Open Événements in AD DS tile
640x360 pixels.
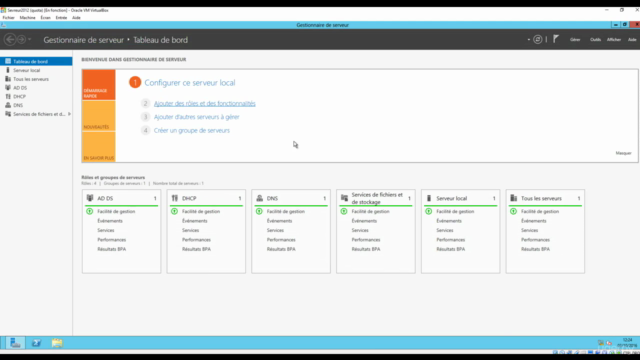(110, 221)
